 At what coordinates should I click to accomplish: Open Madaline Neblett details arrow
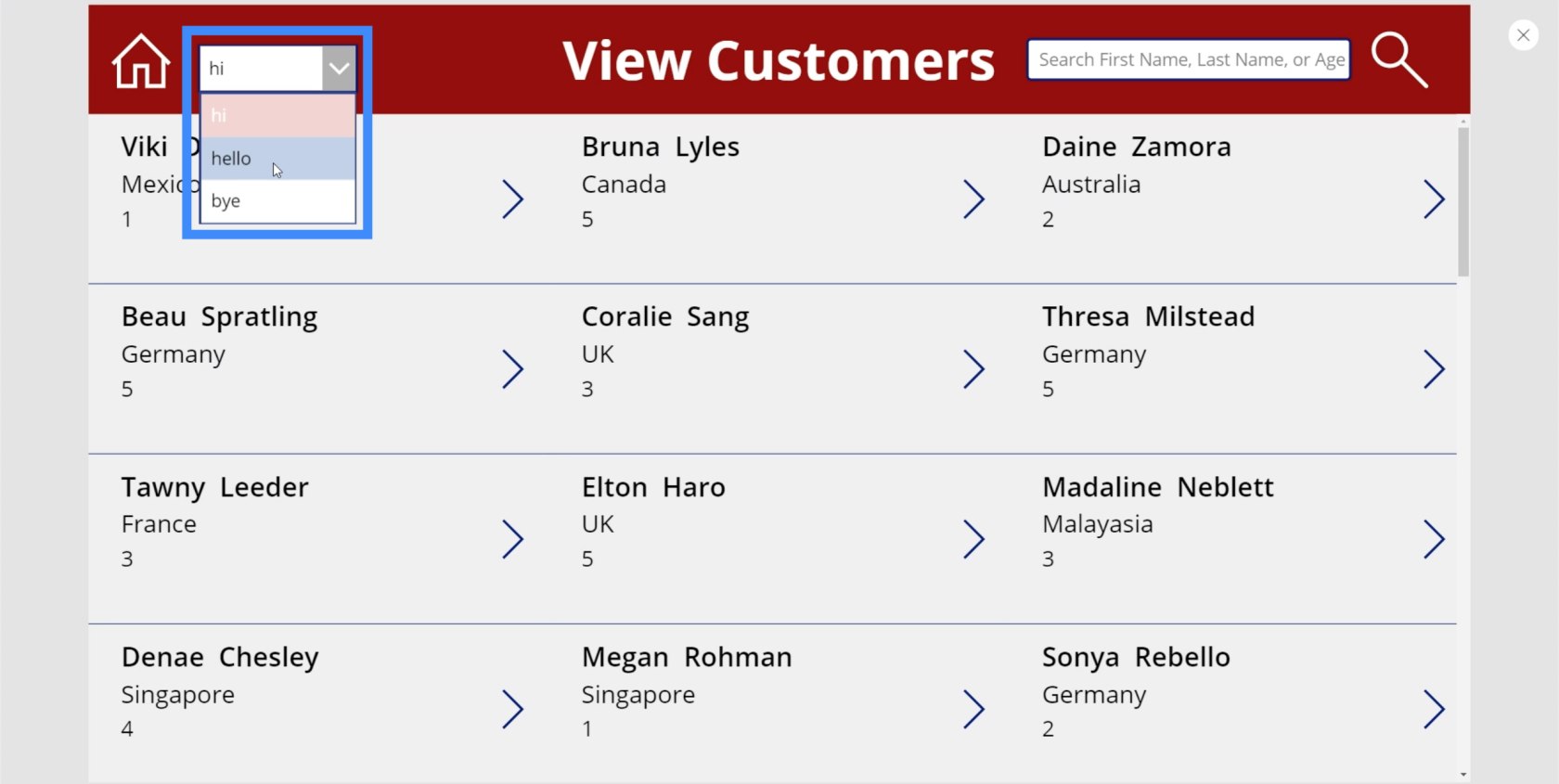1434,539
